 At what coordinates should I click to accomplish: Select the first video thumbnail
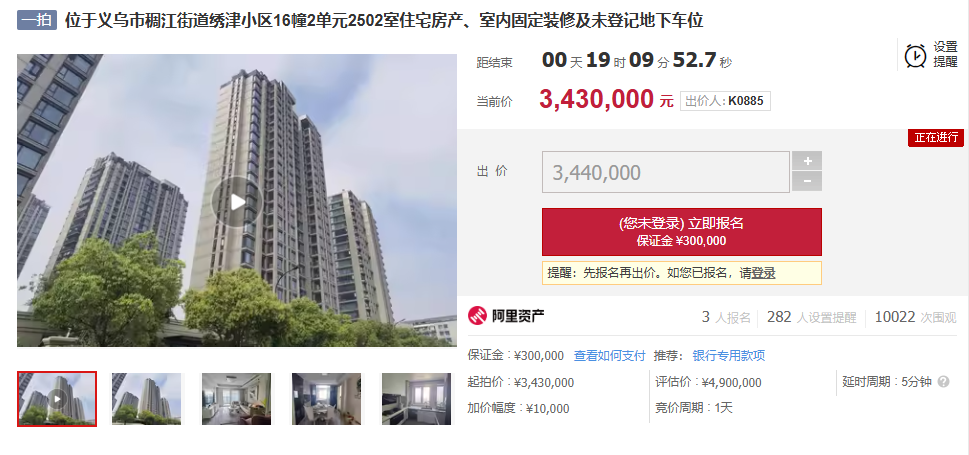(x=57, y=399)
